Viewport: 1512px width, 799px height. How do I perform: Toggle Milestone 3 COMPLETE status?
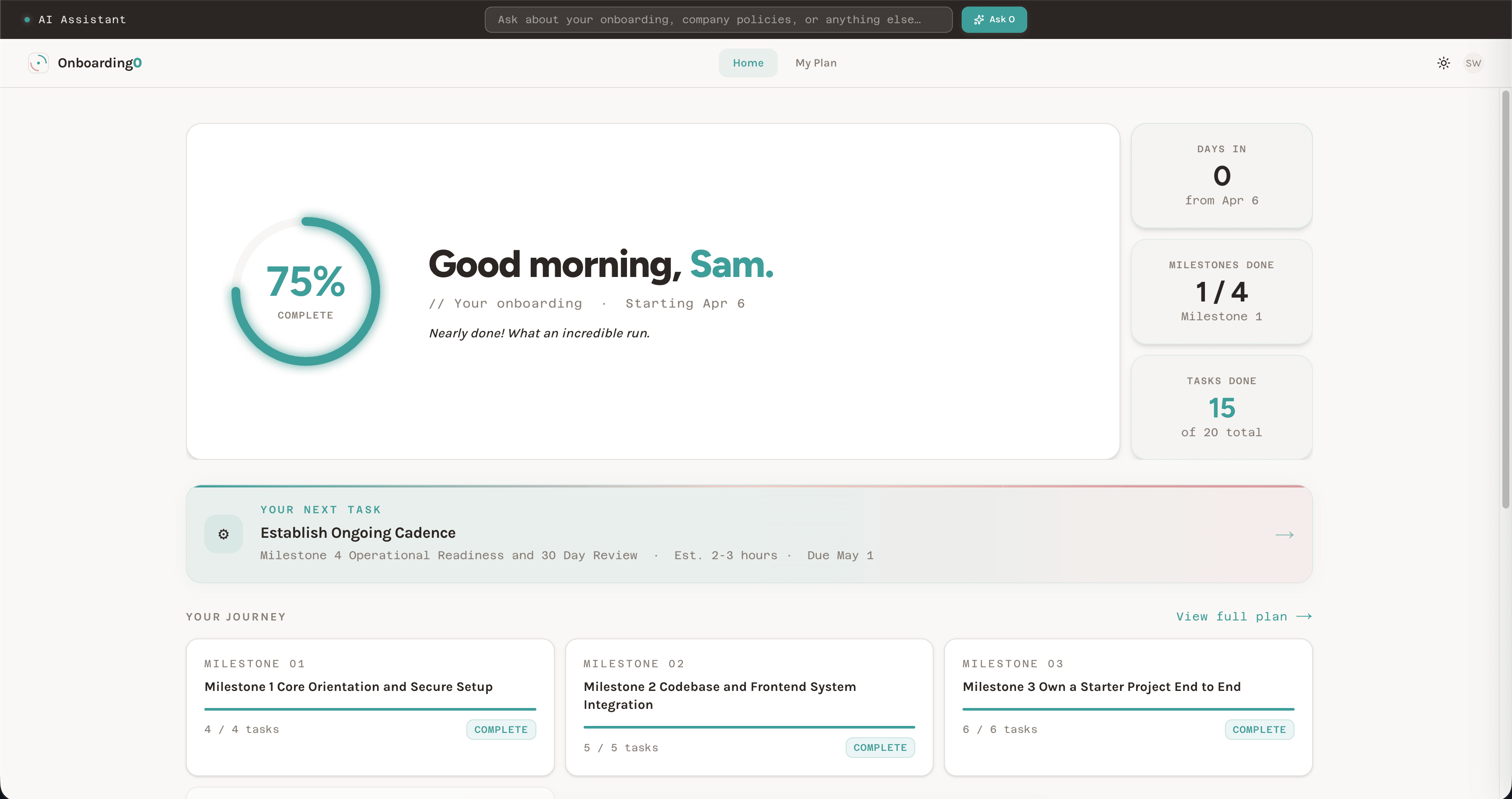1260,729
